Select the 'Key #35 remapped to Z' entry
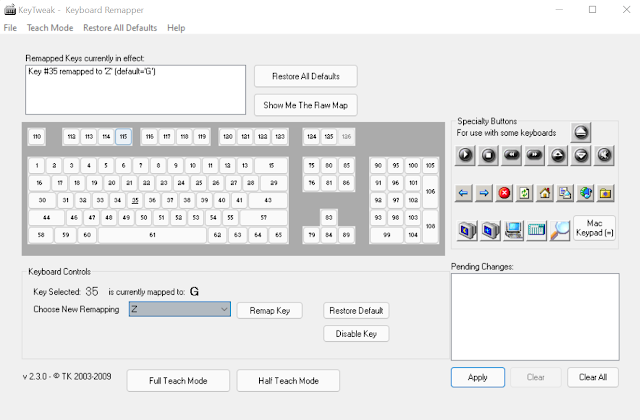This screenshot has width=640, height=420. tap(92, 71)
